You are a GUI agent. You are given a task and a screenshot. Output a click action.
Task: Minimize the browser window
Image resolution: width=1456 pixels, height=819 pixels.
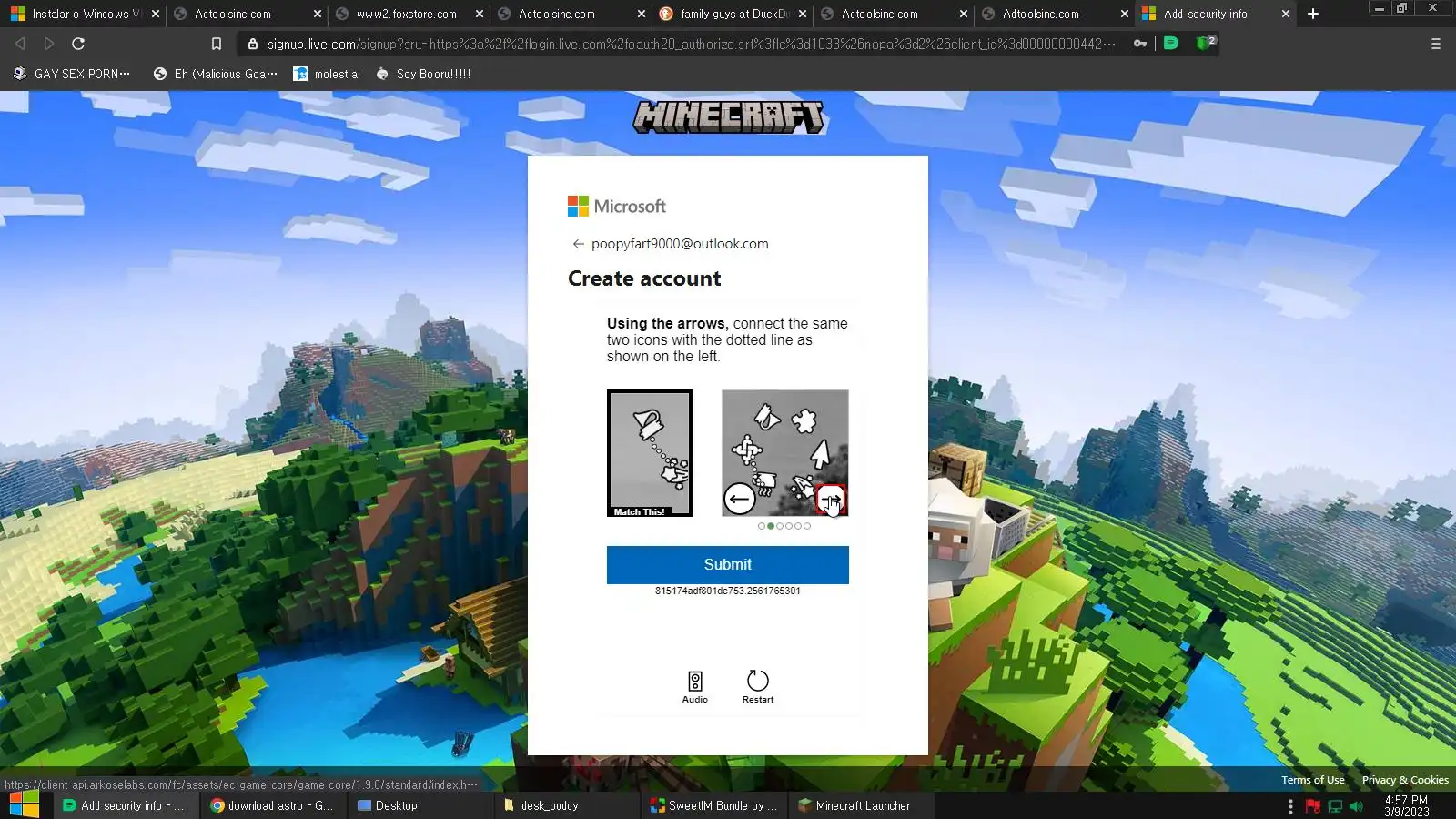(1380, 8)
